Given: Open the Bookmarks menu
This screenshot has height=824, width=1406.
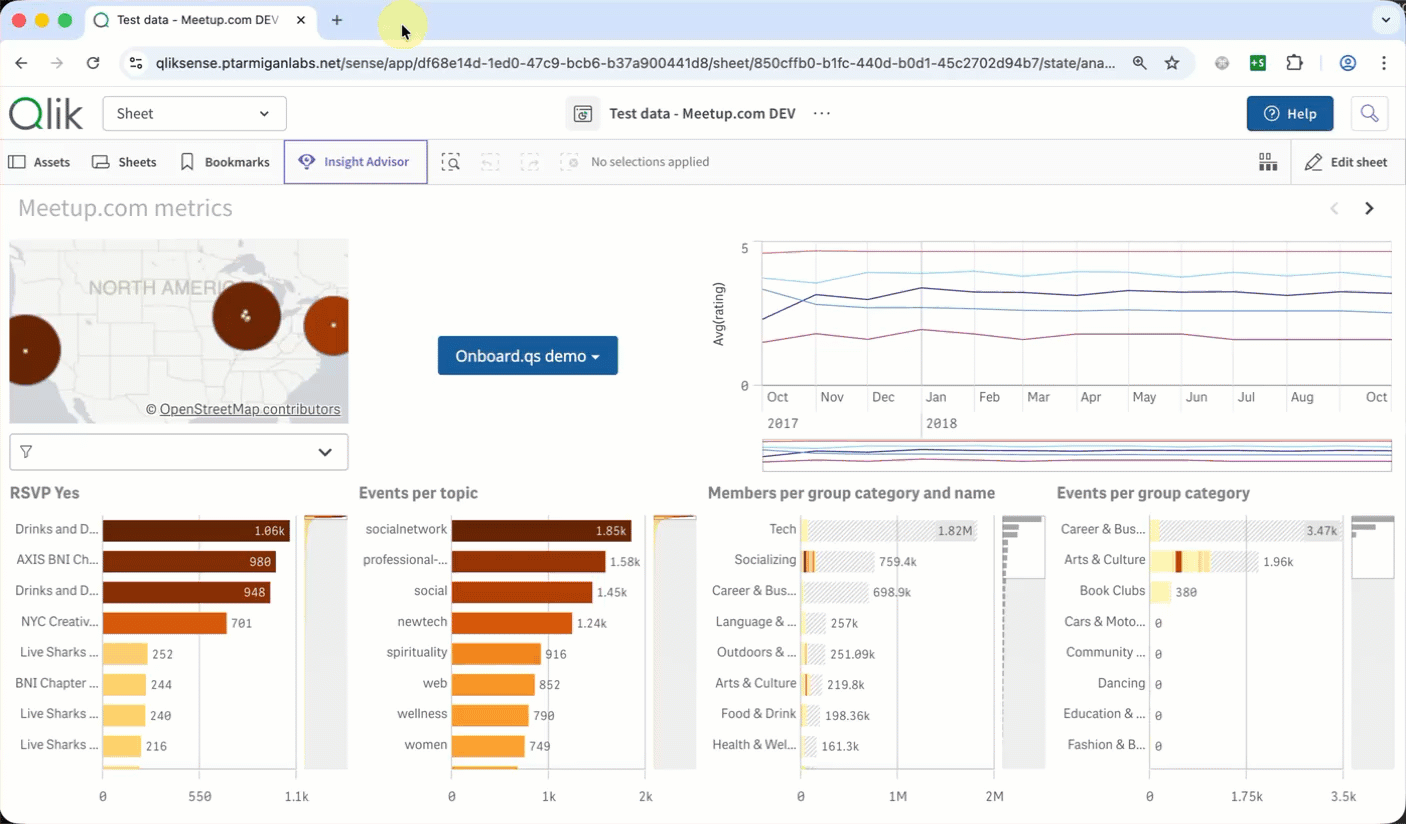Looking at the screenshot, I should click(225, 162).
